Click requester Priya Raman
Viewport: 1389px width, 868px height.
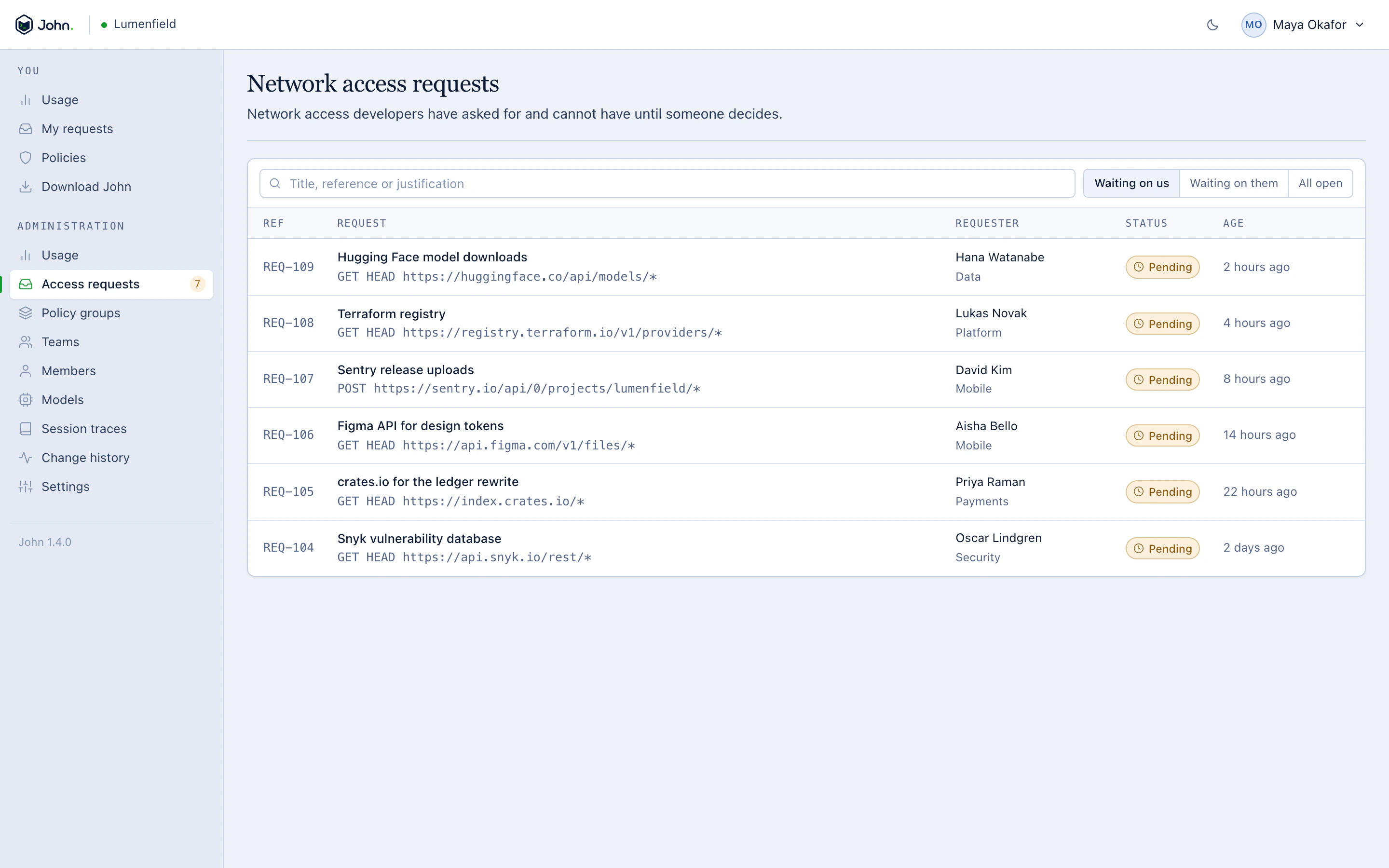coord(990,482)
